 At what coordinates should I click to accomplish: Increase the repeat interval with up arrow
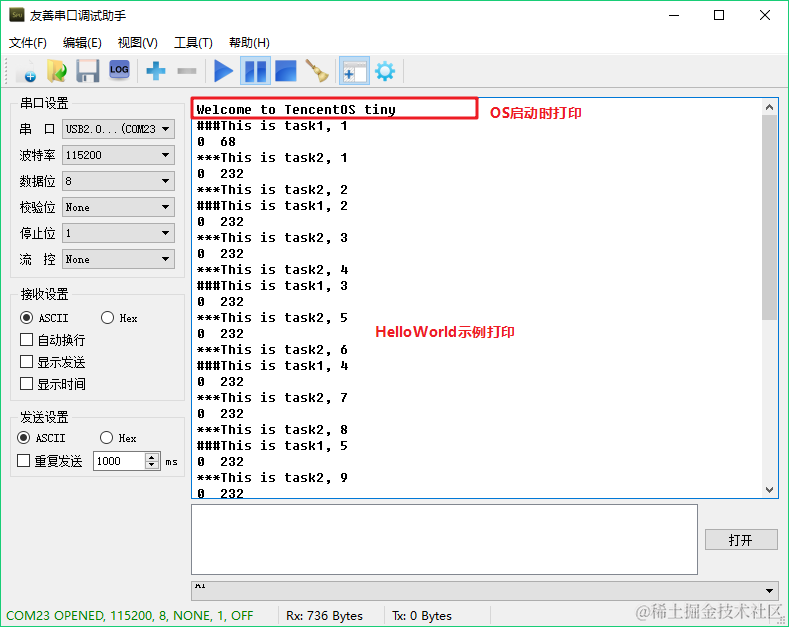point(152,457)
